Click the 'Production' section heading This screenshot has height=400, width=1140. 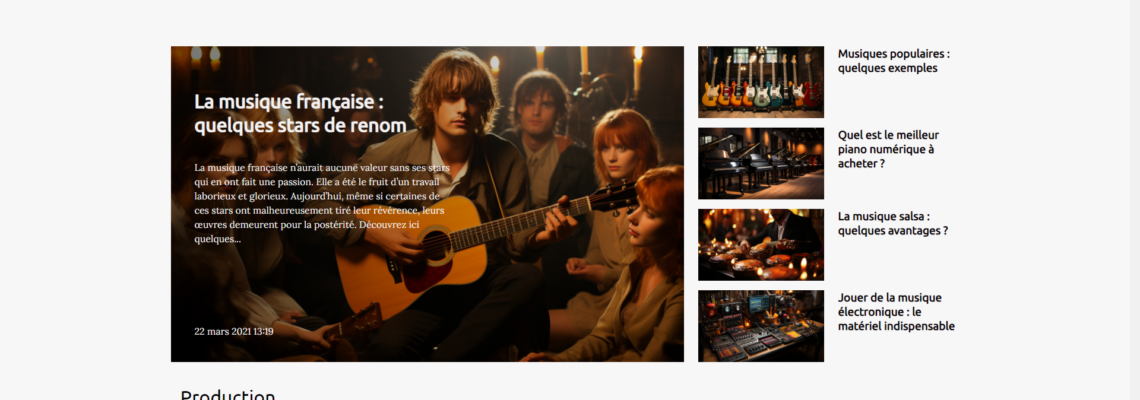pyautogui.click(x=228, y=395)
